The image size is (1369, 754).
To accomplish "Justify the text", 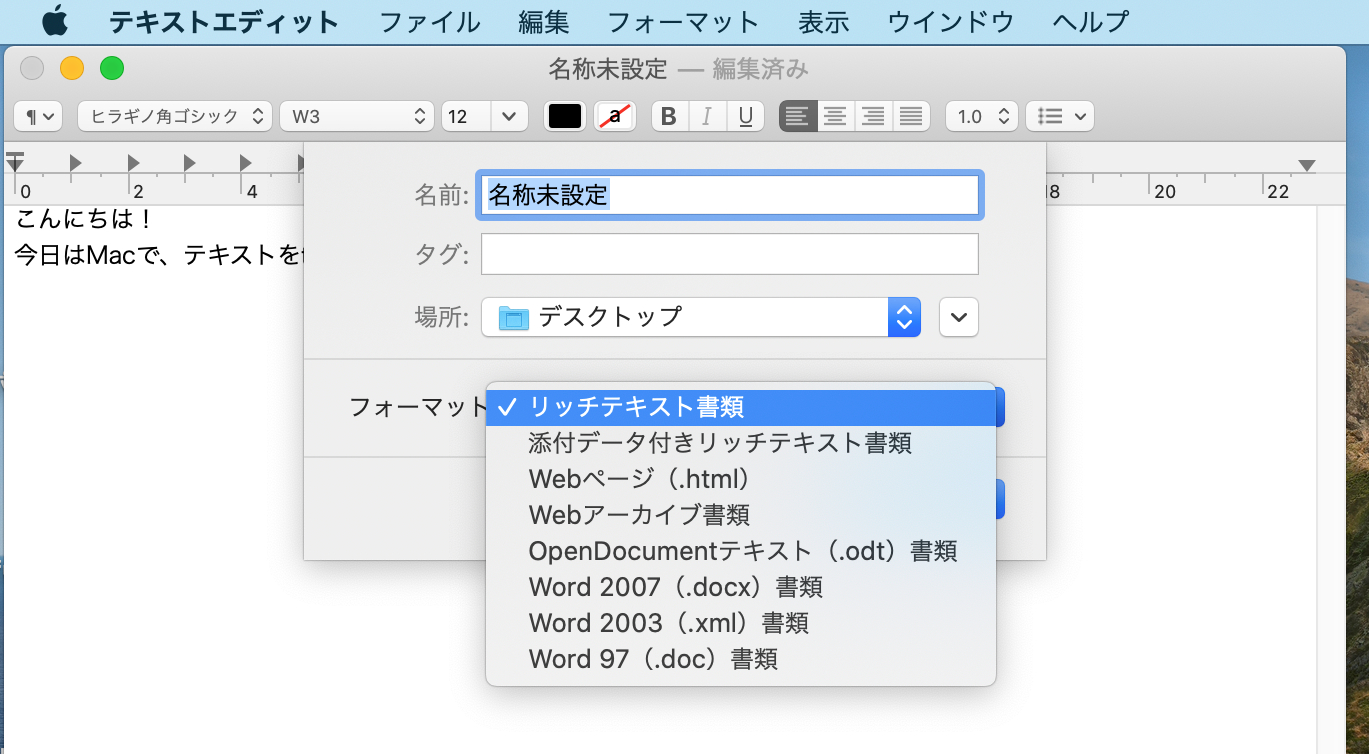I will (911, 116).
